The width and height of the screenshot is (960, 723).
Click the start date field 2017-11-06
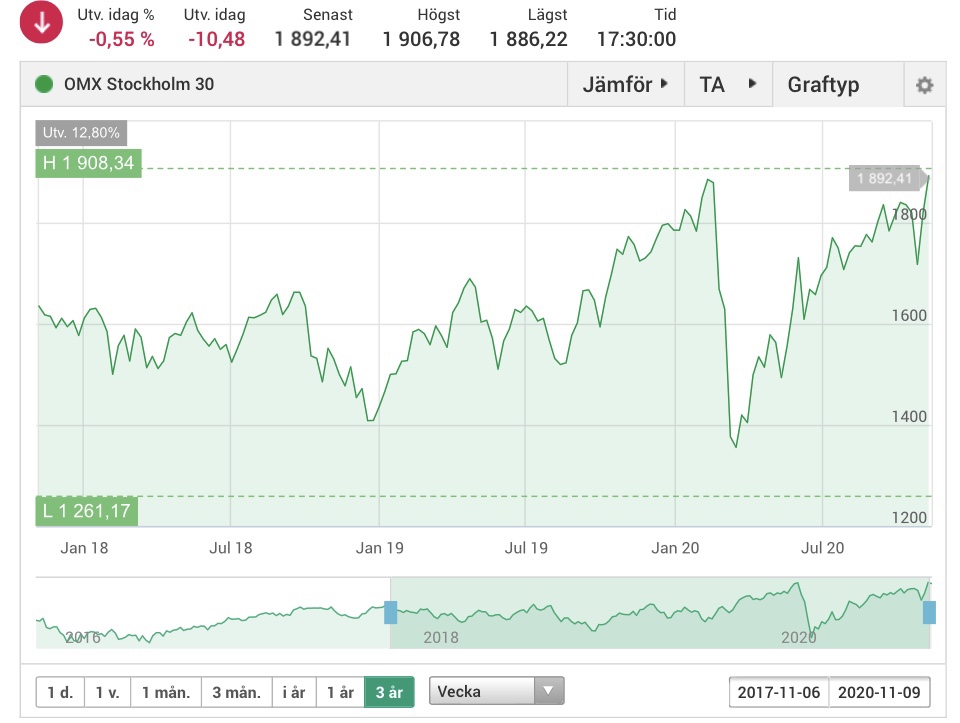(779, 692)
